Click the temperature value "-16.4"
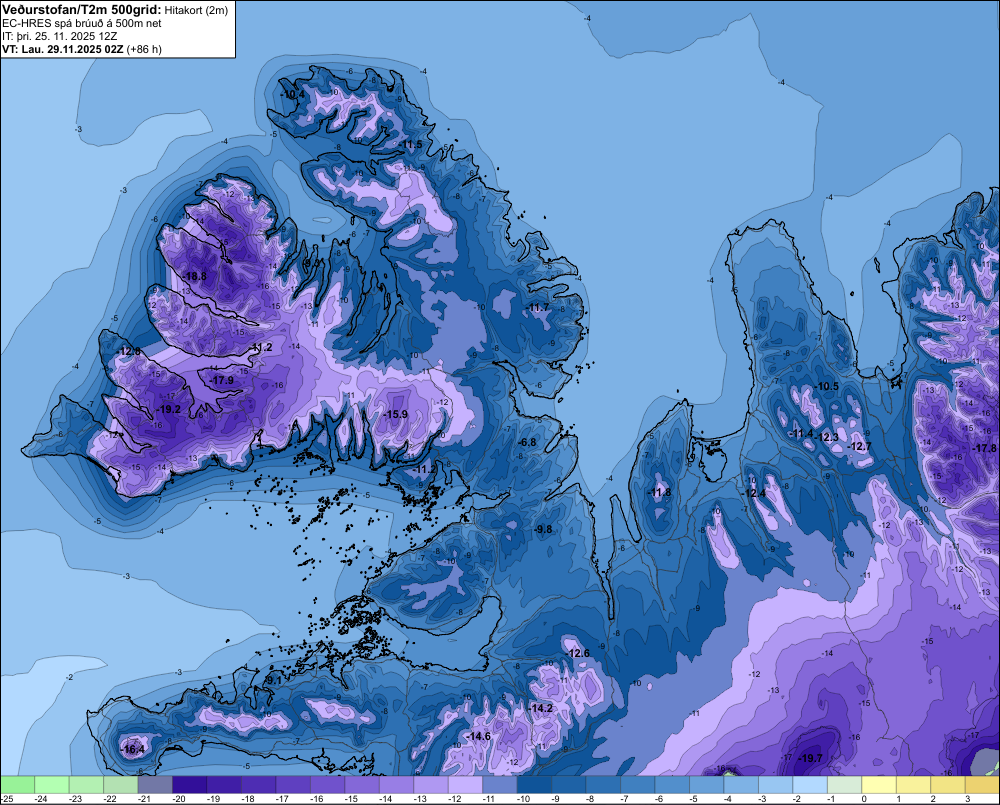 click(133, 749)
